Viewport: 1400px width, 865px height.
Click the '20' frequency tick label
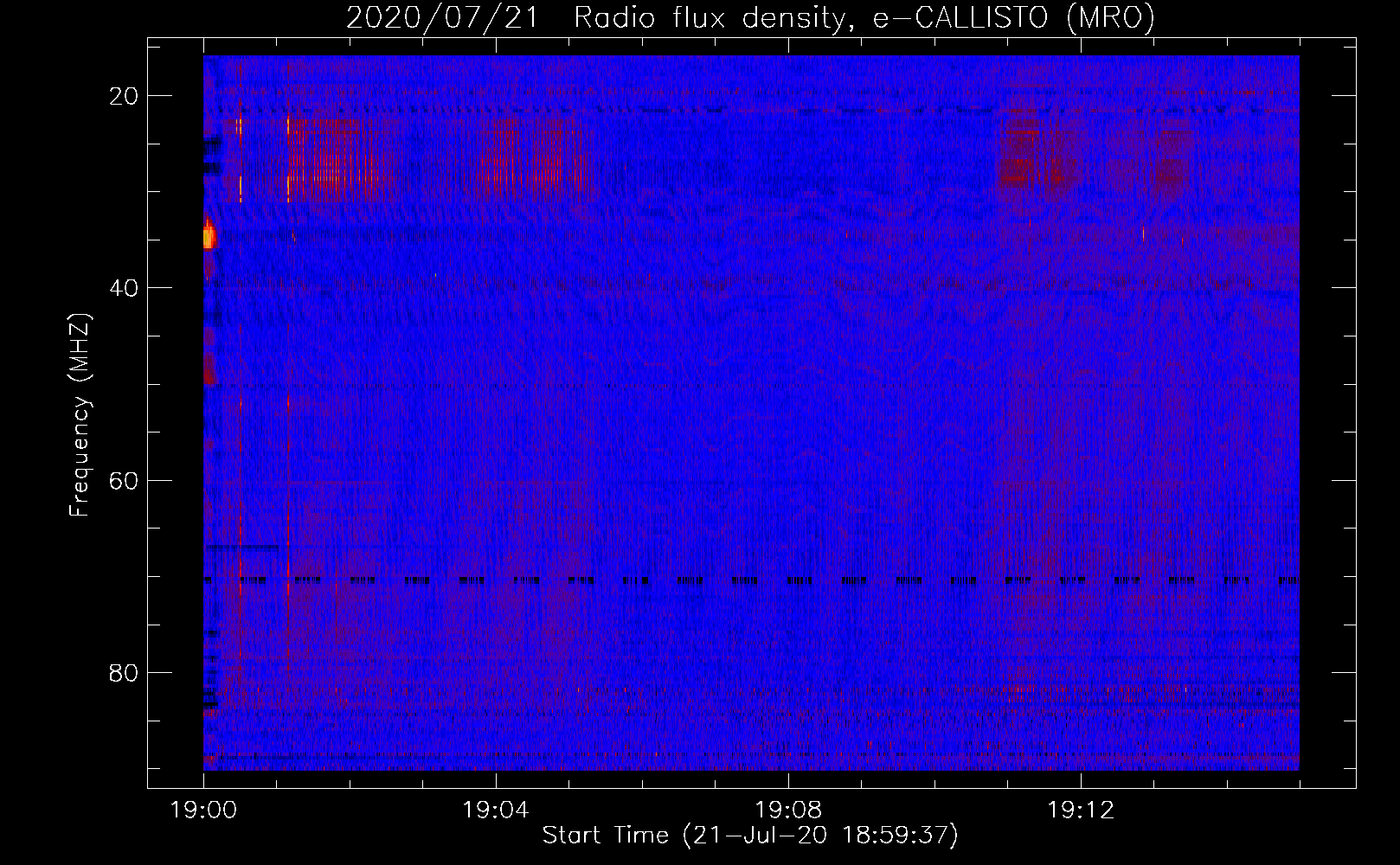tap(124, 96)
